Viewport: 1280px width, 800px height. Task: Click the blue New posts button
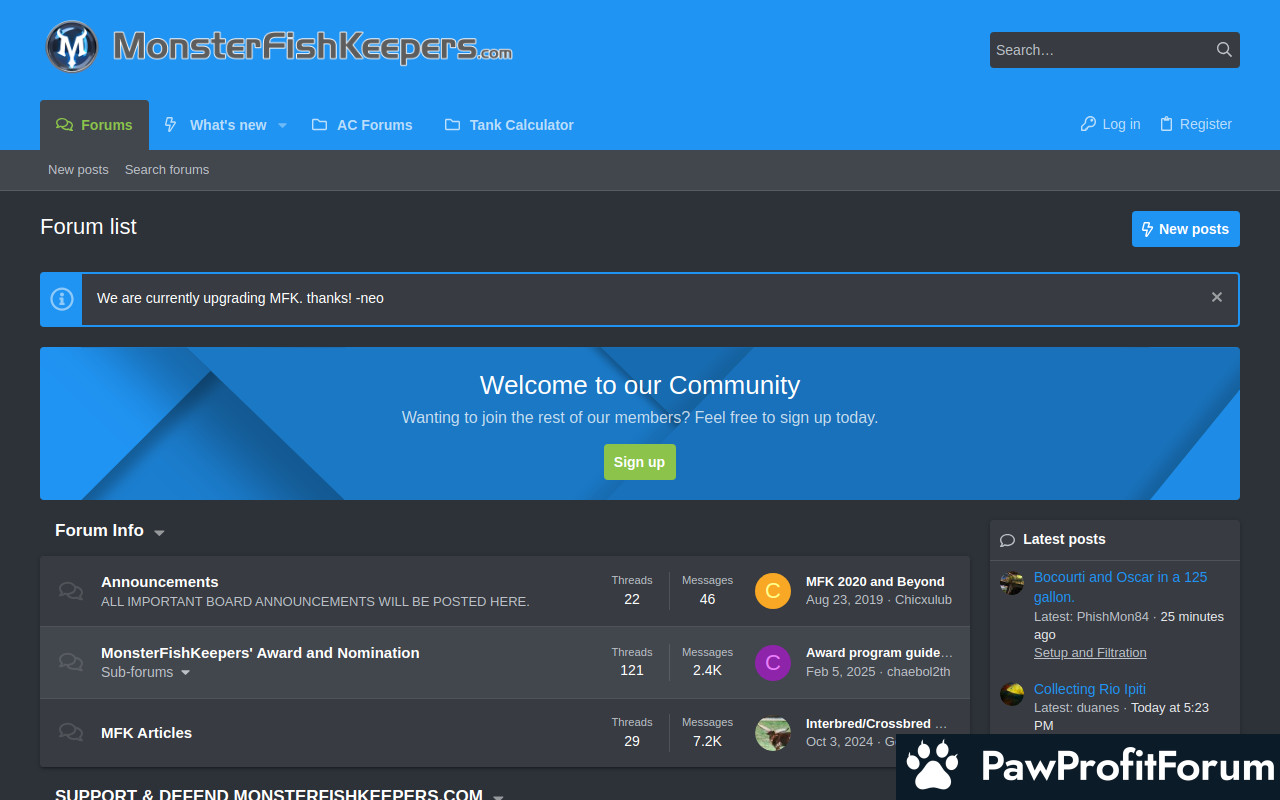pos(1185,229)
